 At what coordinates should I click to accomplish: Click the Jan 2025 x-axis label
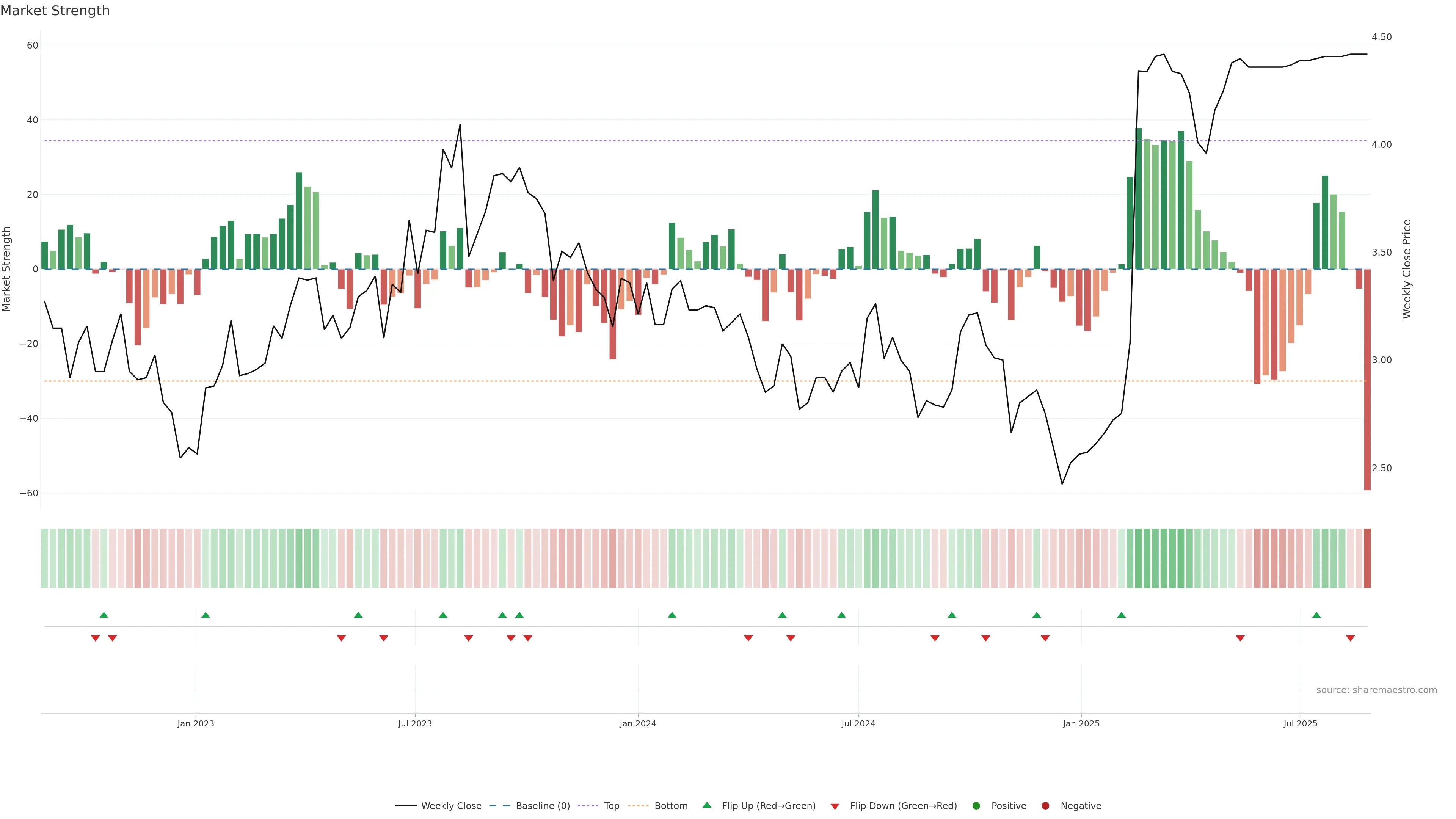point(1081,723)
